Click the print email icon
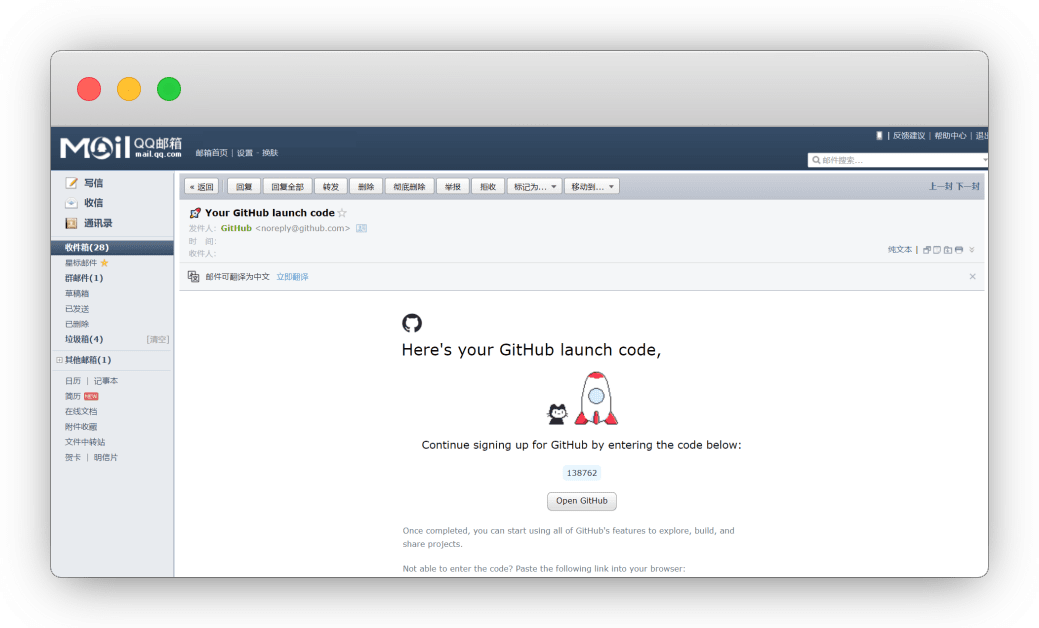1039x628 pixels. [x=958, y=249]
